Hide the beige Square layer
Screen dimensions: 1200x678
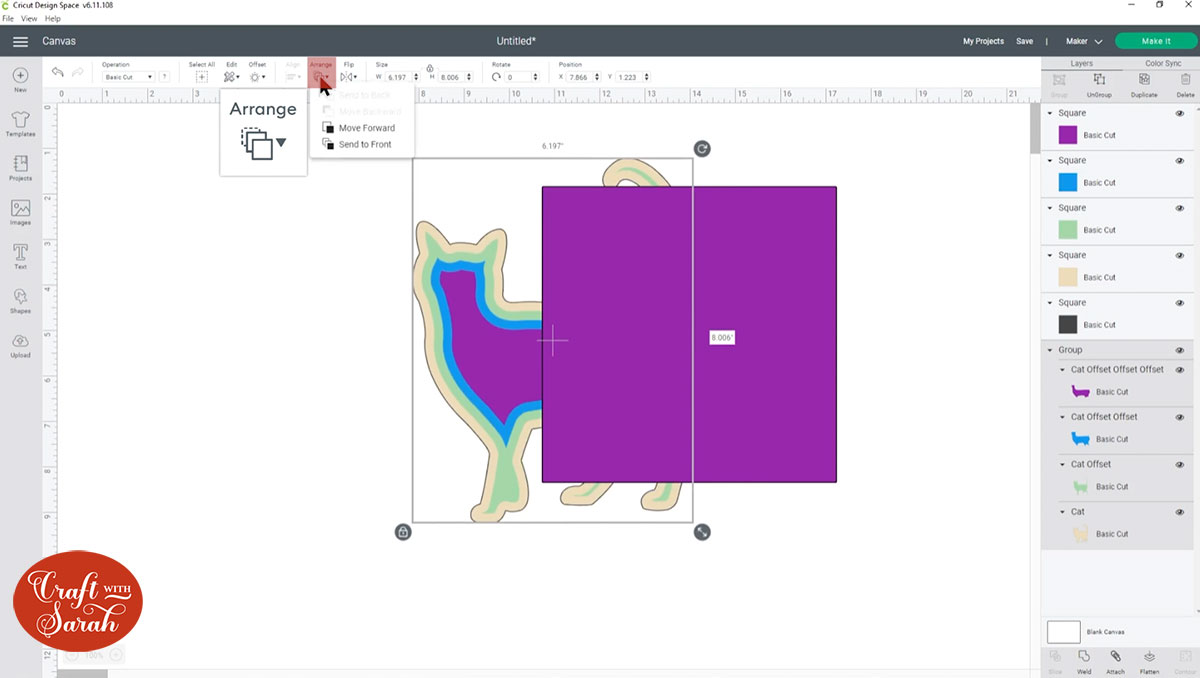1180,255
